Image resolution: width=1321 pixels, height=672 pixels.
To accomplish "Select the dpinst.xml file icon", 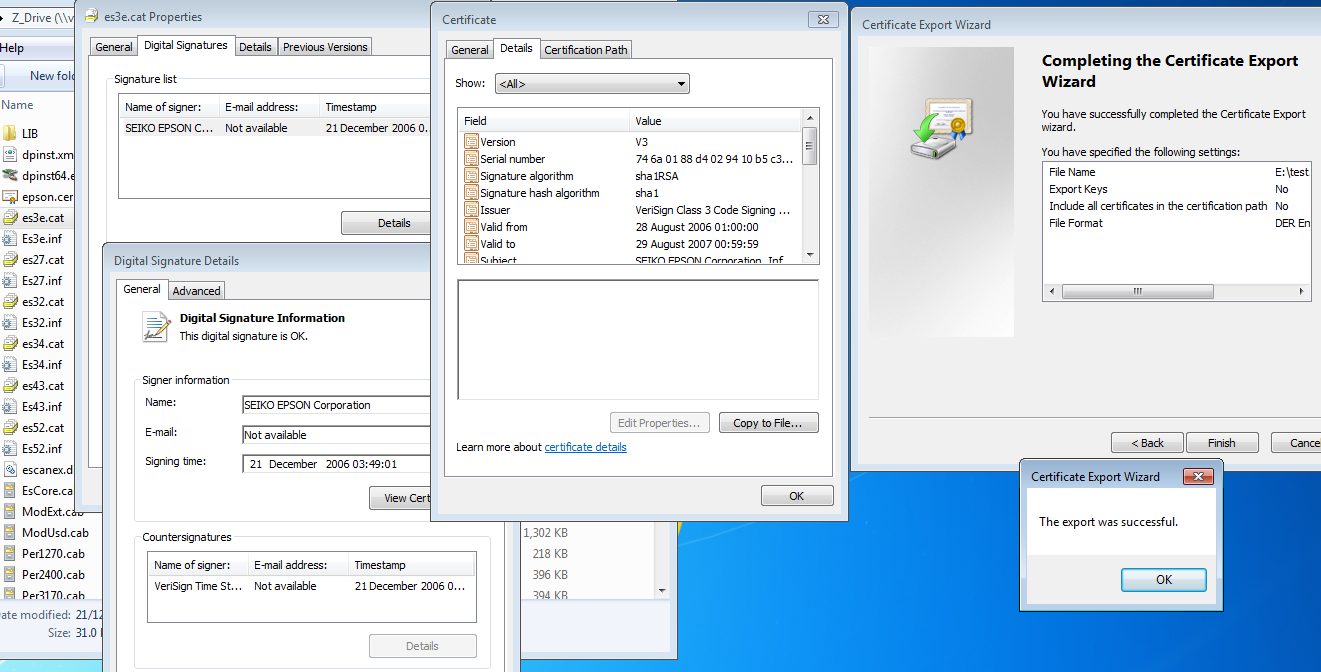I will tap(10, 155).
